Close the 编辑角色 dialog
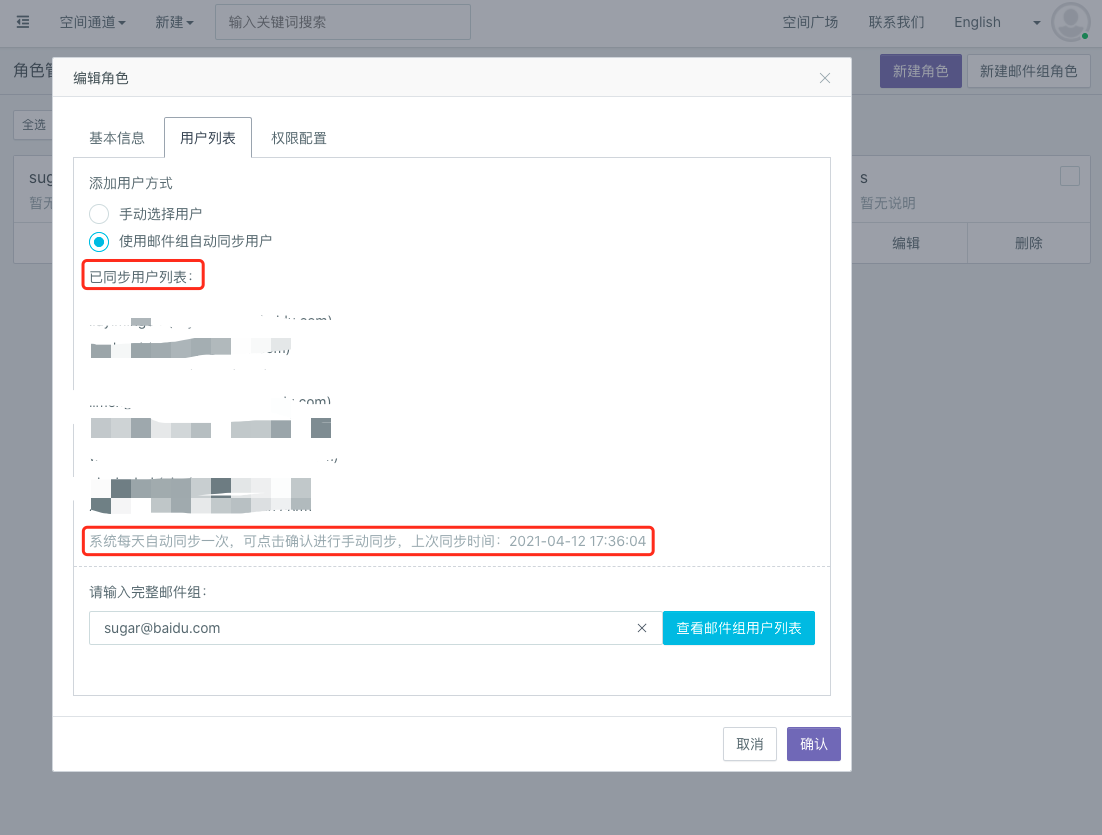1102x835 pixels. click(x=824, y=78)
